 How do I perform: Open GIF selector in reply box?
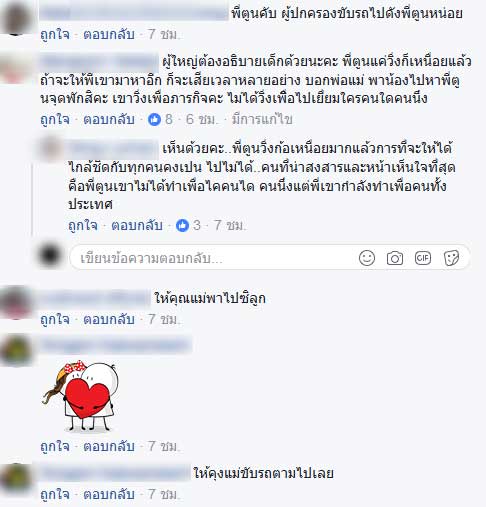[423, 258]
